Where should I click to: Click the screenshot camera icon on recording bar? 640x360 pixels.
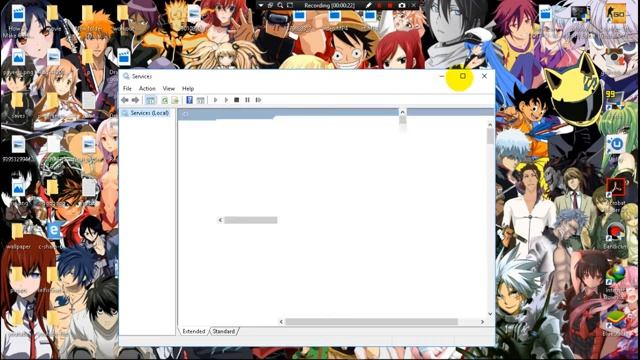point(402,5)
